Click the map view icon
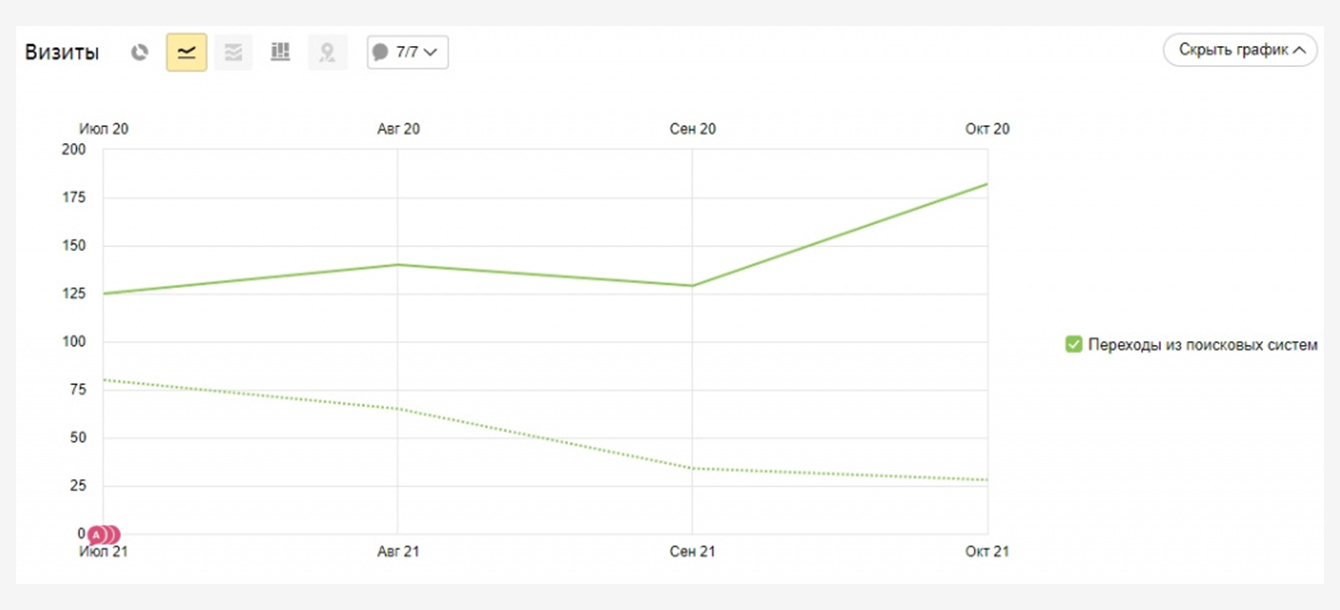Screen dimensions: 1340x610 pyautogui.click(x=327, y=53)
